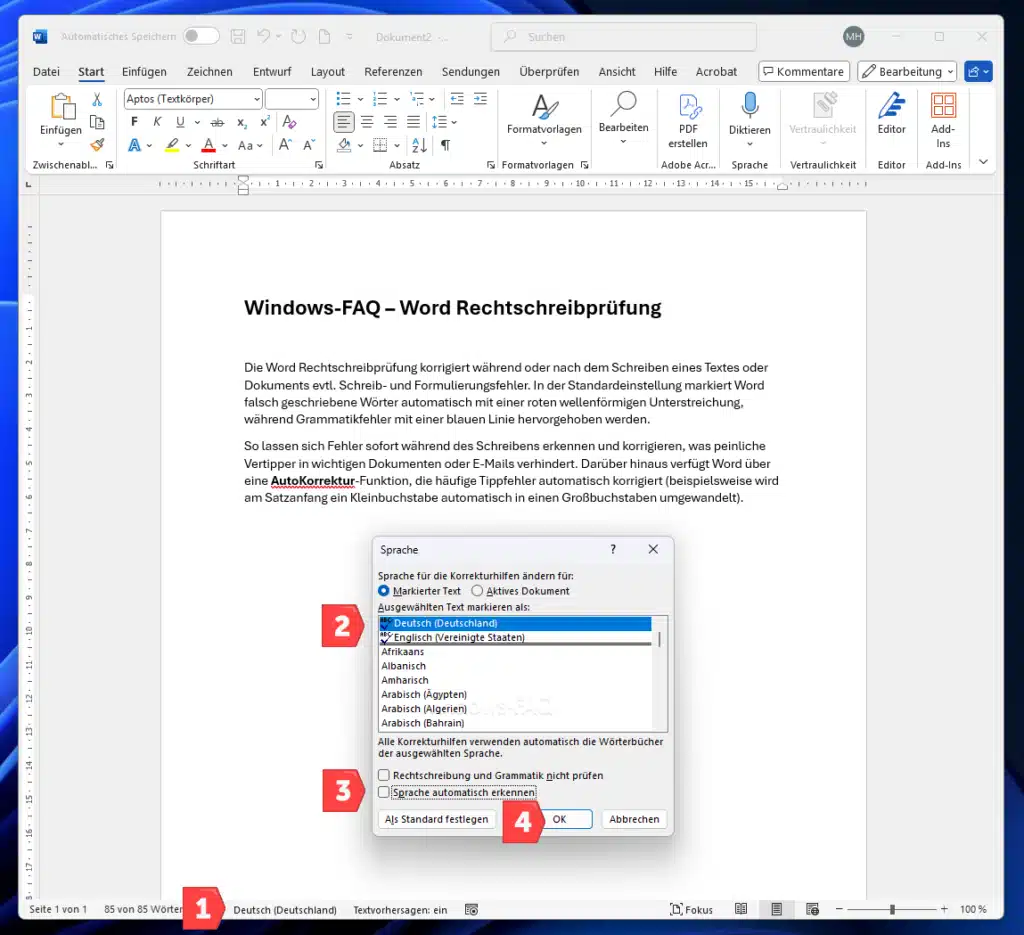Clear all formatting from text
The image size is (1024, 935).
pos(289,121)
